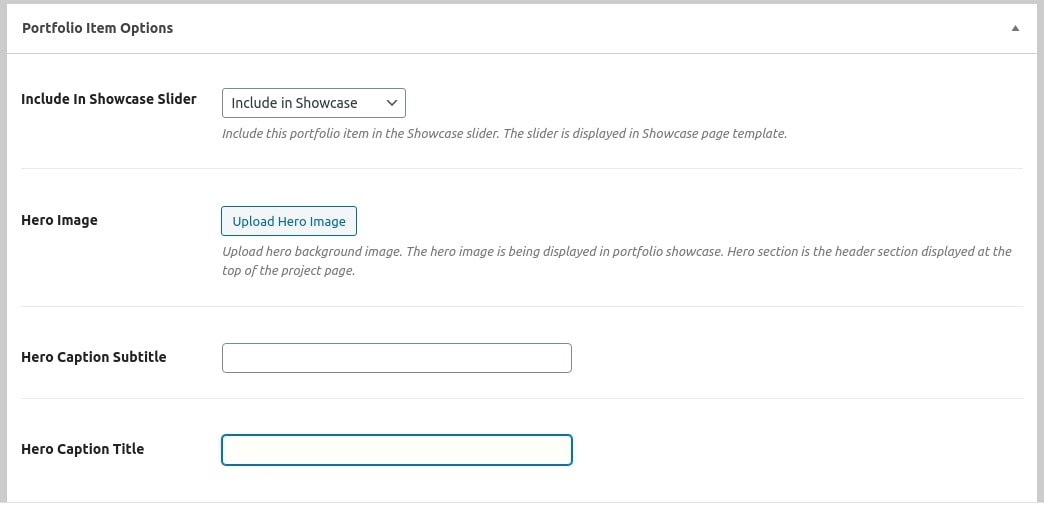Click the right end of Hero Caption Title field
The width and height of the screenshot is (1044, 506).
coord(555,450)
